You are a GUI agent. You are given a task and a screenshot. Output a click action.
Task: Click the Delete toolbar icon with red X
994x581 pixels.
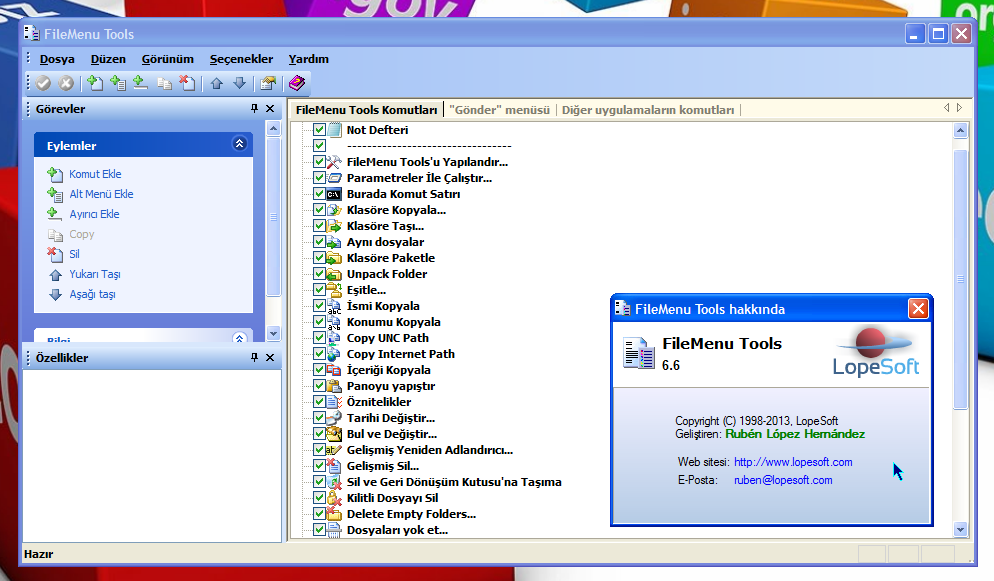pos(187,83)
